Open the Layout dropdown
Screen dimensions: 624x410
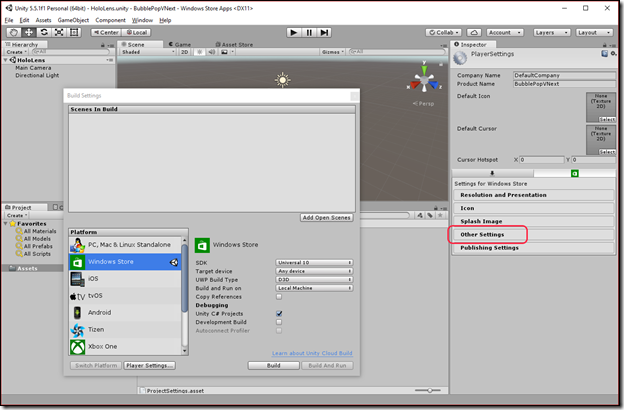tap(594, 33)
